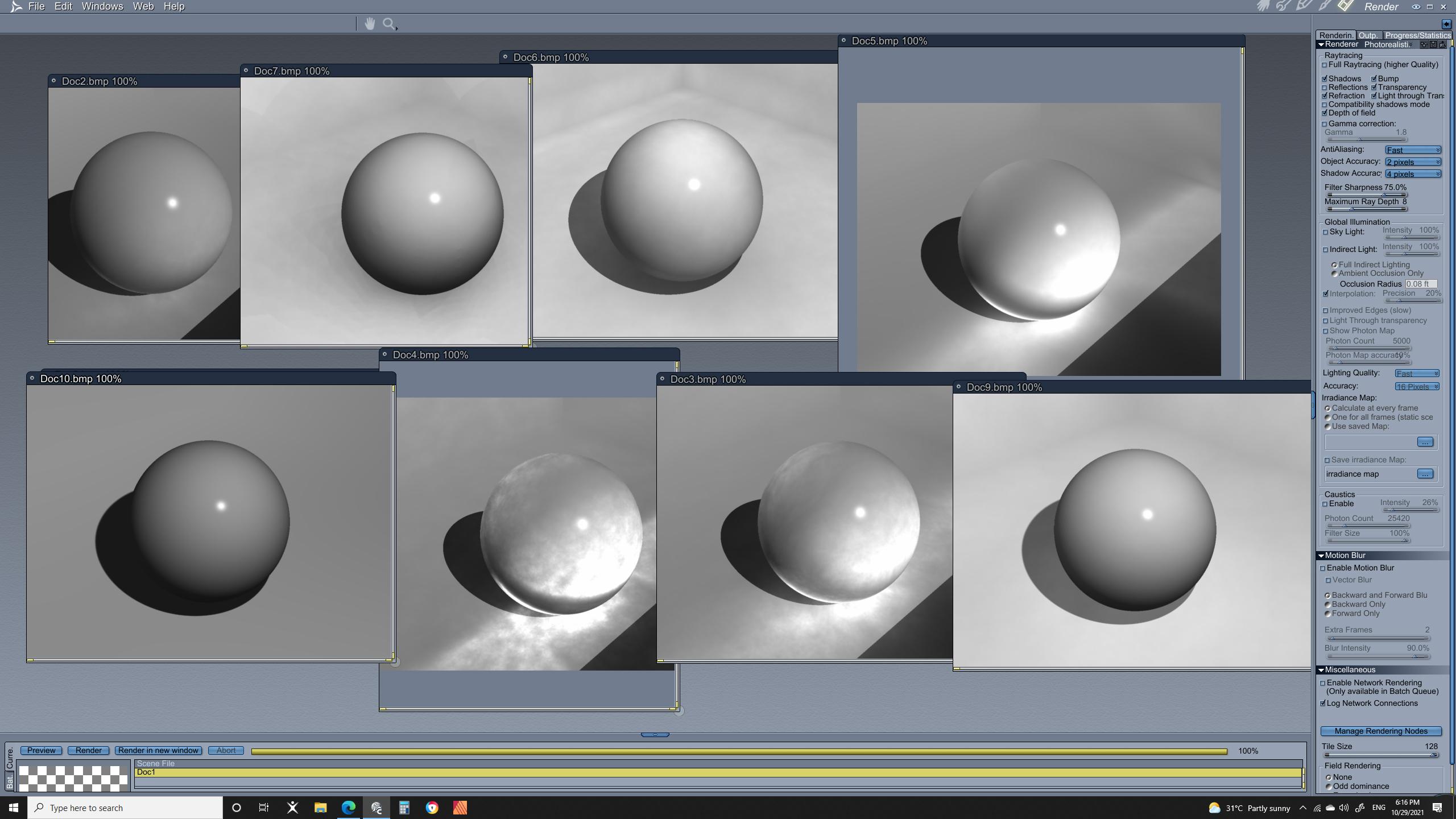Image resolution: width=1456 pixels, height=819 pixels.
Task: Open the Object Accuracy dropdown
Action: coord(1413,162)
